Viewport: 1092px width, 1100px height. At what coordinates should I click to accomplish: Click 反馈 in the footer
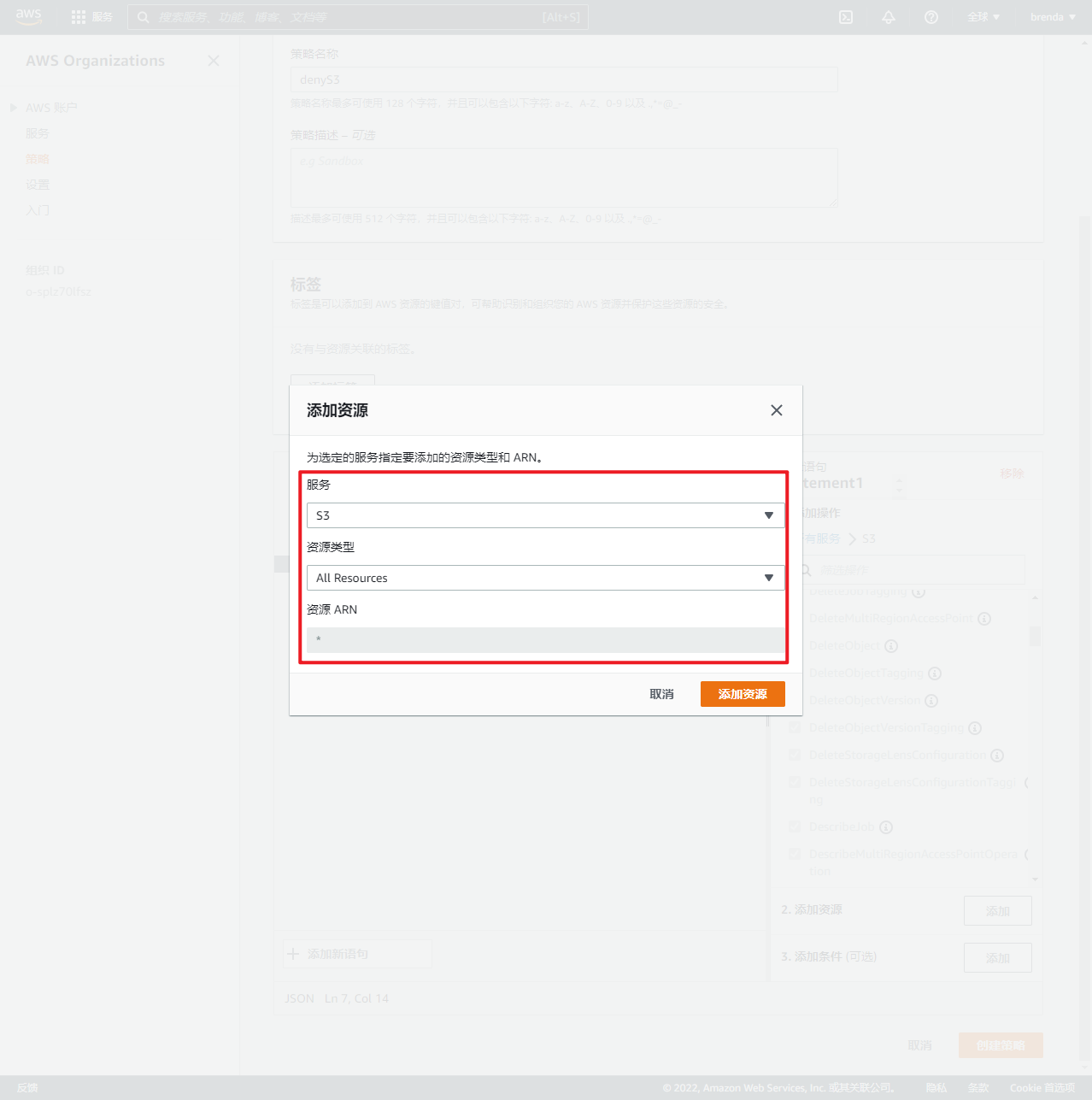pyautogui.click(x=27, y=1088)
